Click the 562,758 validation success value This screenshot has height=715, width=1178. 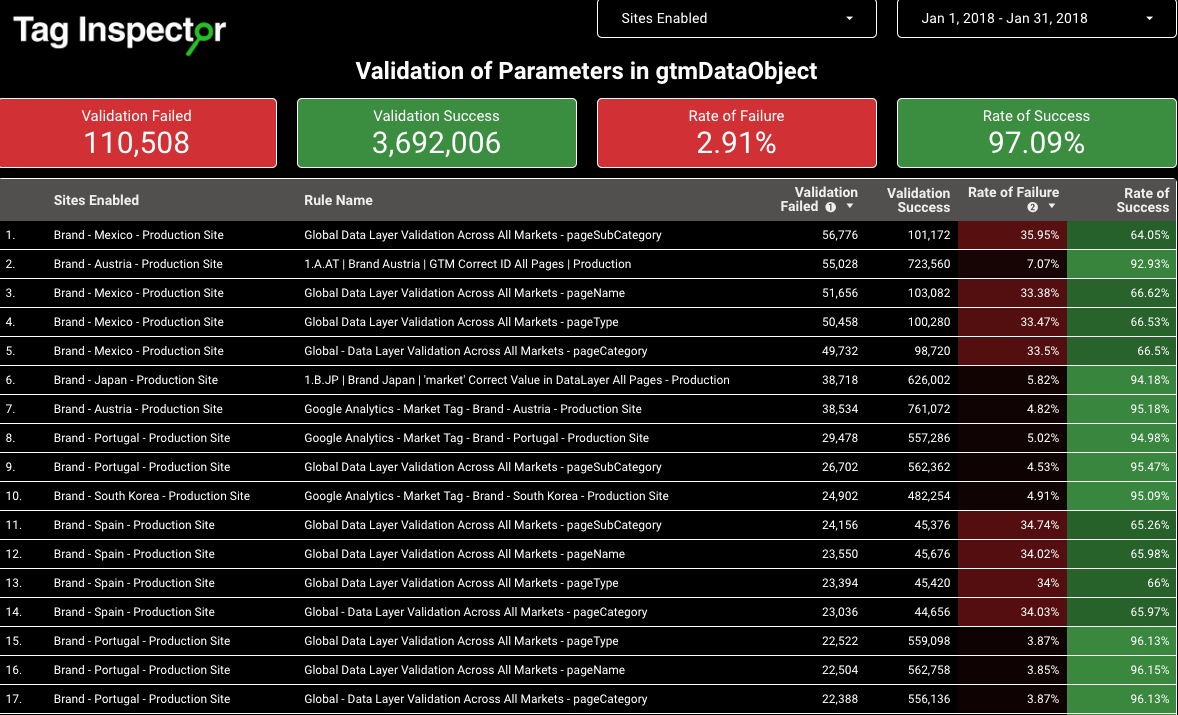928,669
